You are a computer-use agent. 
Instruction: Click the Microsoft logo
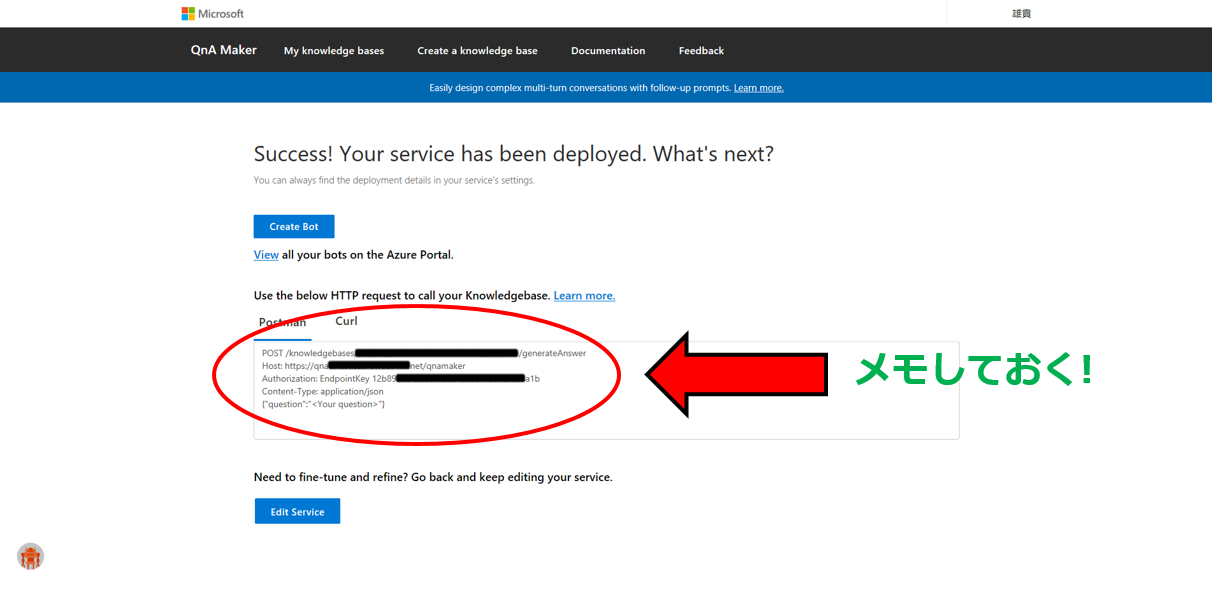click(212, 14)
